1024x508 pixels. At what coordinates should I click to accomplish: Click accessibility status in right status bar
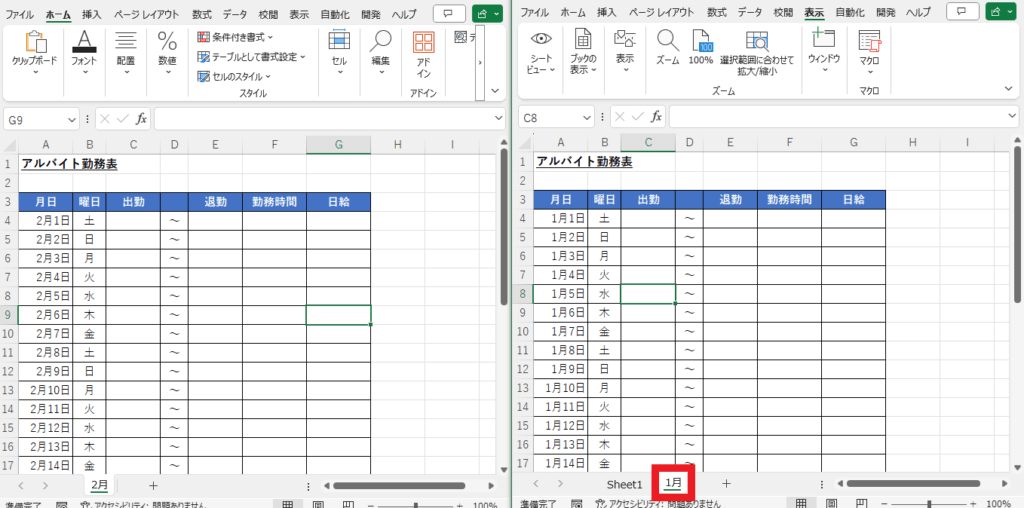[x=658, y=503]
